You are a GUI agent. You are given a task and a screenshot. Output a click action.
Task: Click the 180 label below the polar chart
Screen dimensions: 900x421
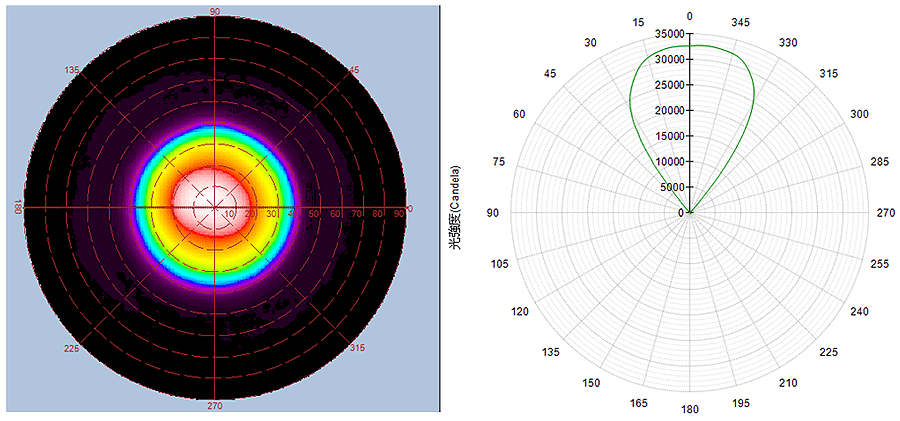click(x=689, y=410)
